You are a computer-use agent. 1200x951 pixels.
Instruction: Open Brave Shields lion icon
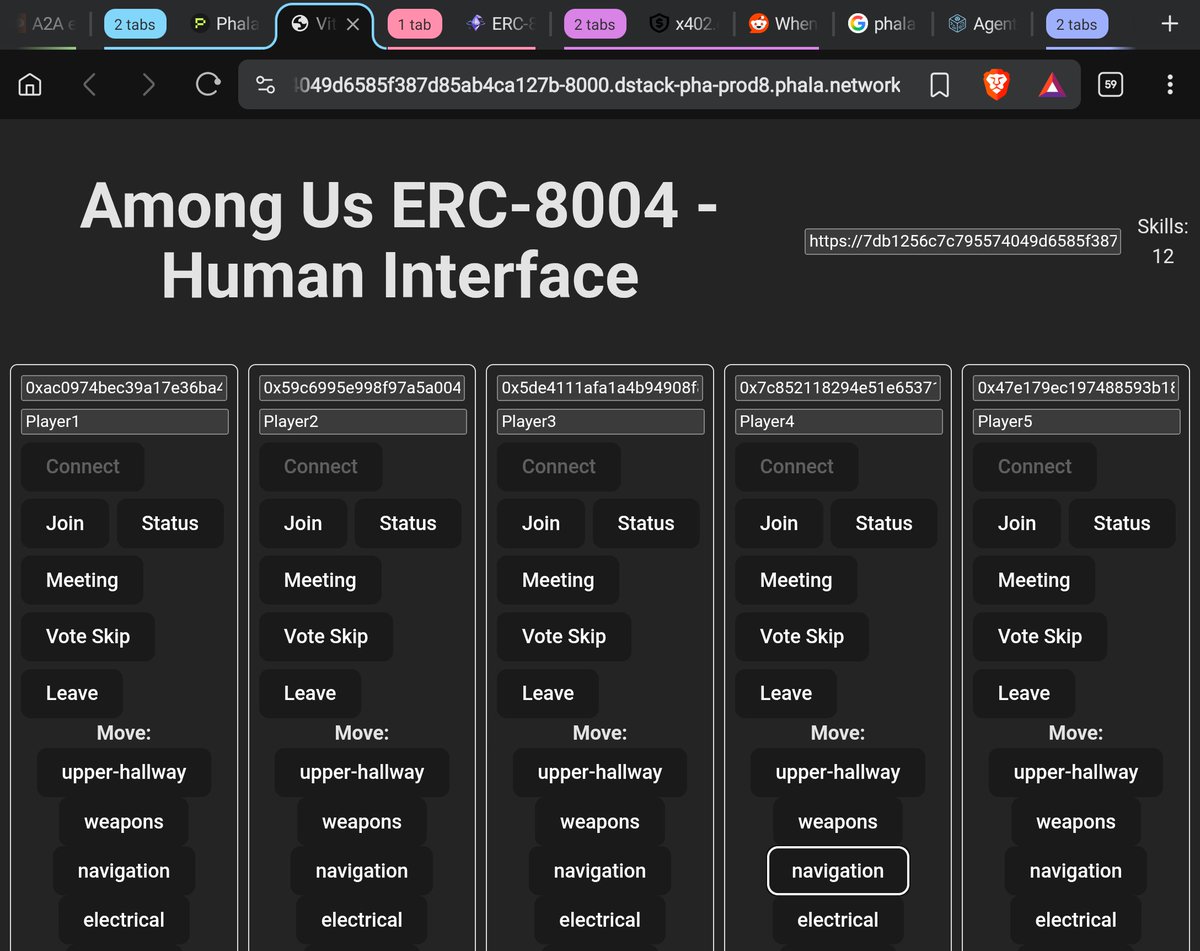[x=996, y=85]
